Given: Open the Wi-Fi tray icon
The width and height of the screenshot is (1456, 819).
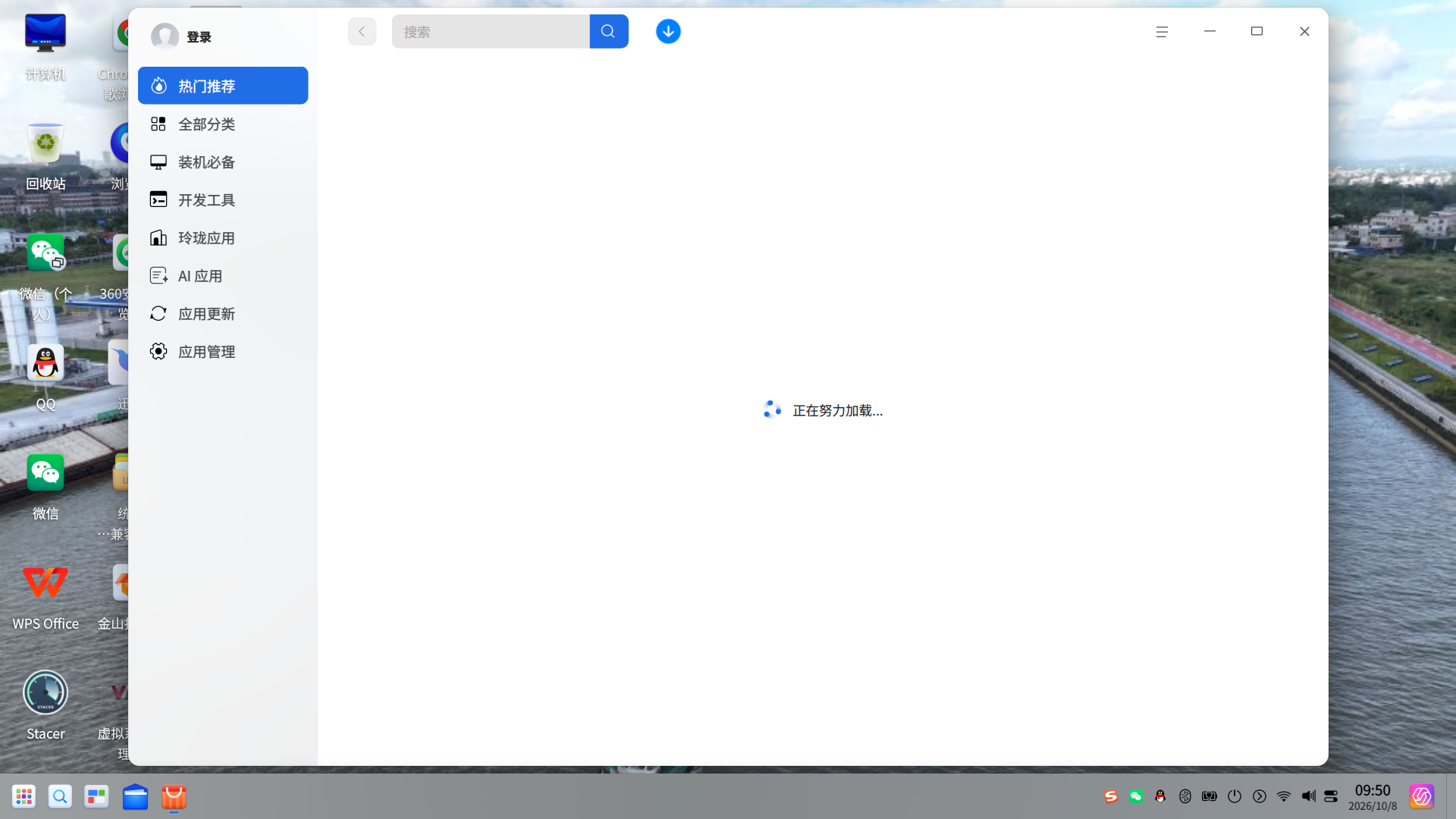Looking at the screenshot, I should click(1284, 796).
